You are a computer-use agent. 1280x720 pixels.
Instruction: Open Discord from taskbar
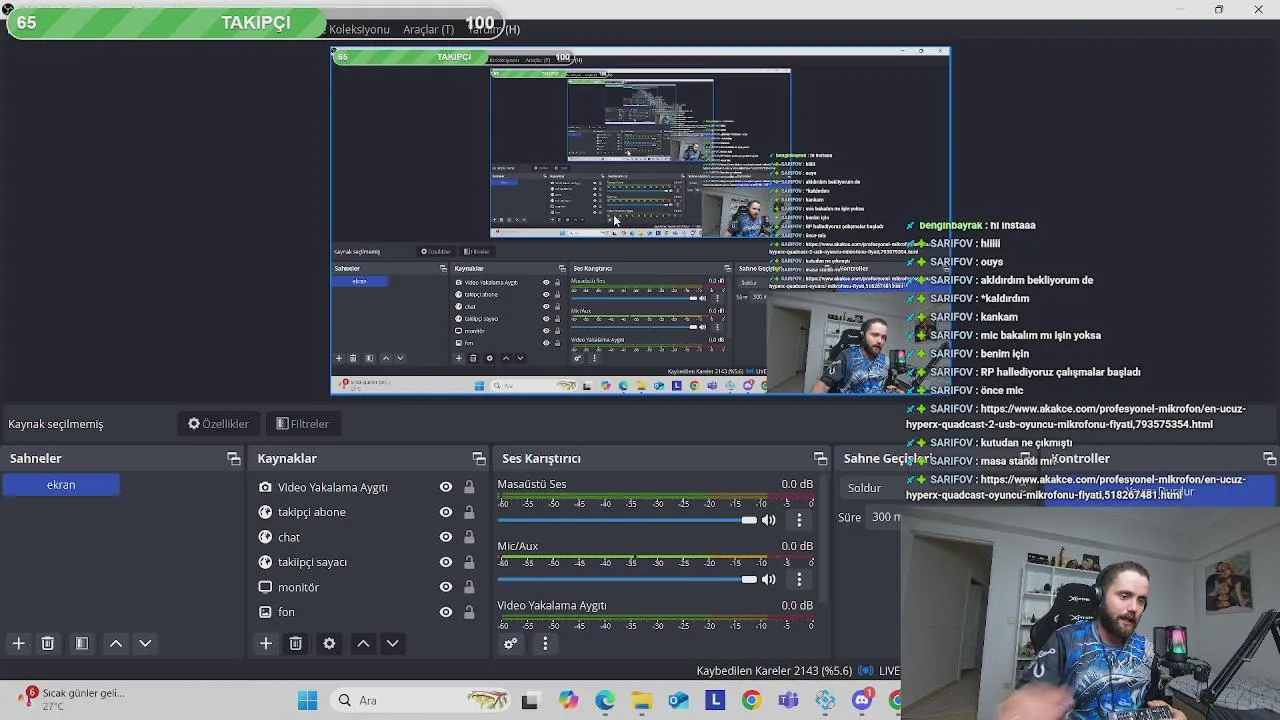tap(862, 700)
